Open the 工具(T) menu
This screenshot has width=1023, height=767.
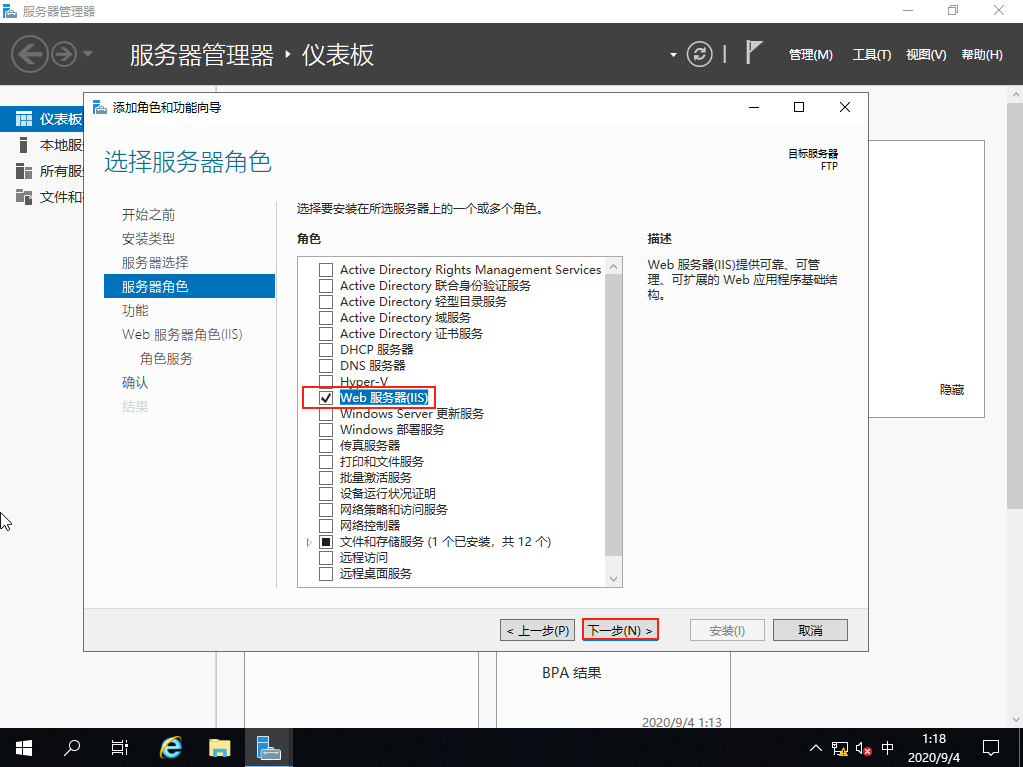[x=872, y=55]
